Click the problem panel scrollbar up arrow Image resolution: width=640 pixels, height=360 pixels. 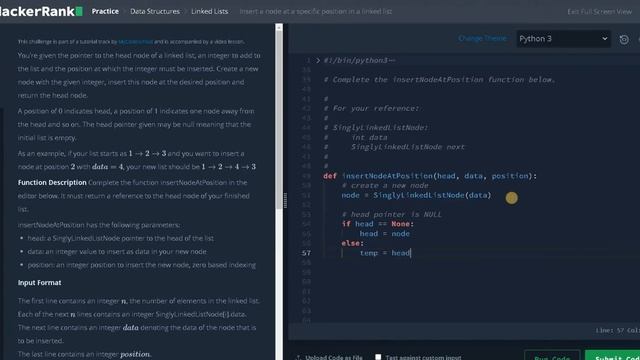click(x=279, y=28)
